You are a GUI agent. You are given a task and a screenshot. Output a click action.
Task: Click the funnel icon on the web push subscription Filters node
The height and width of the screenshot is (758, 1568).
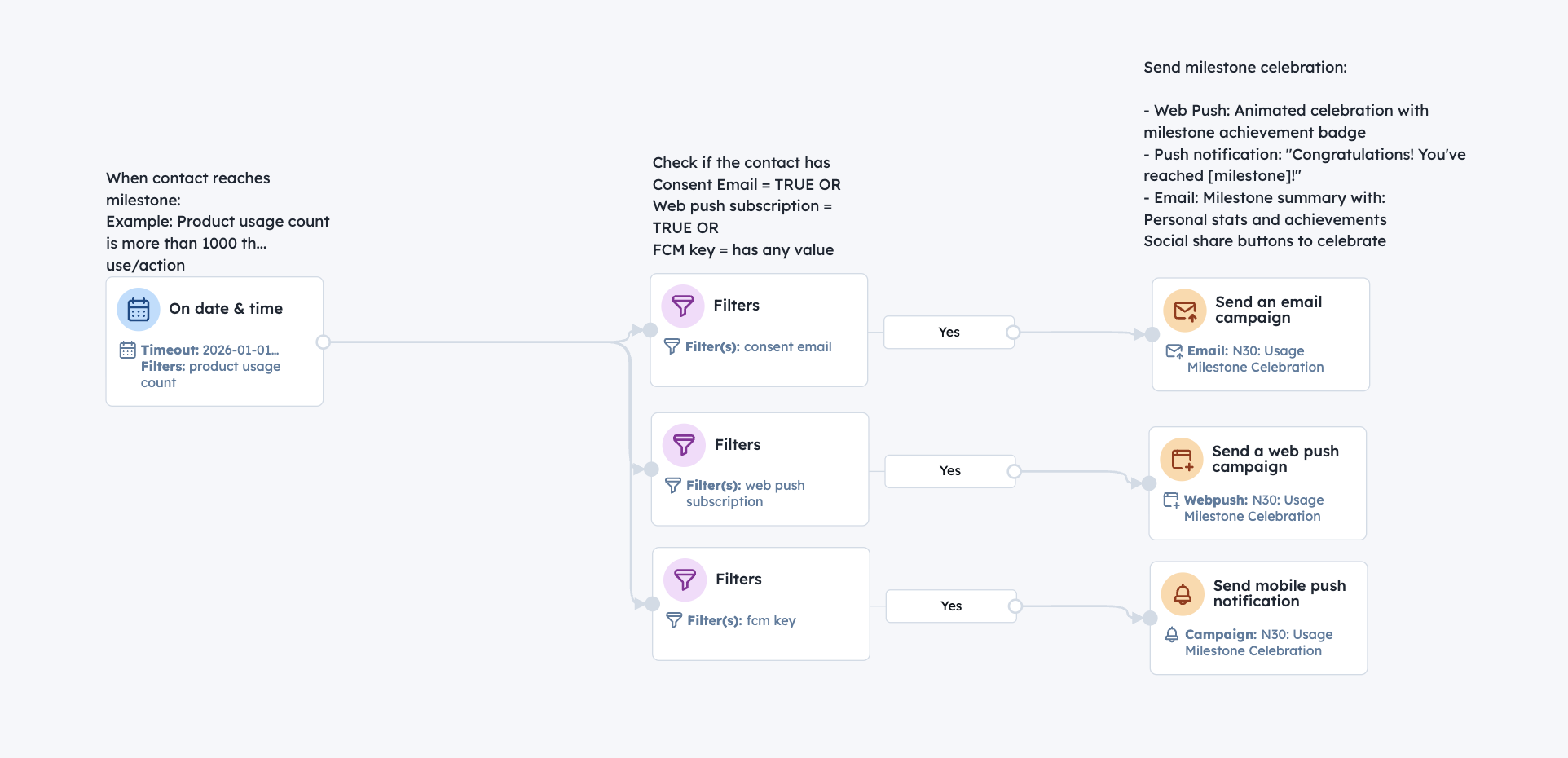point(684,445)
